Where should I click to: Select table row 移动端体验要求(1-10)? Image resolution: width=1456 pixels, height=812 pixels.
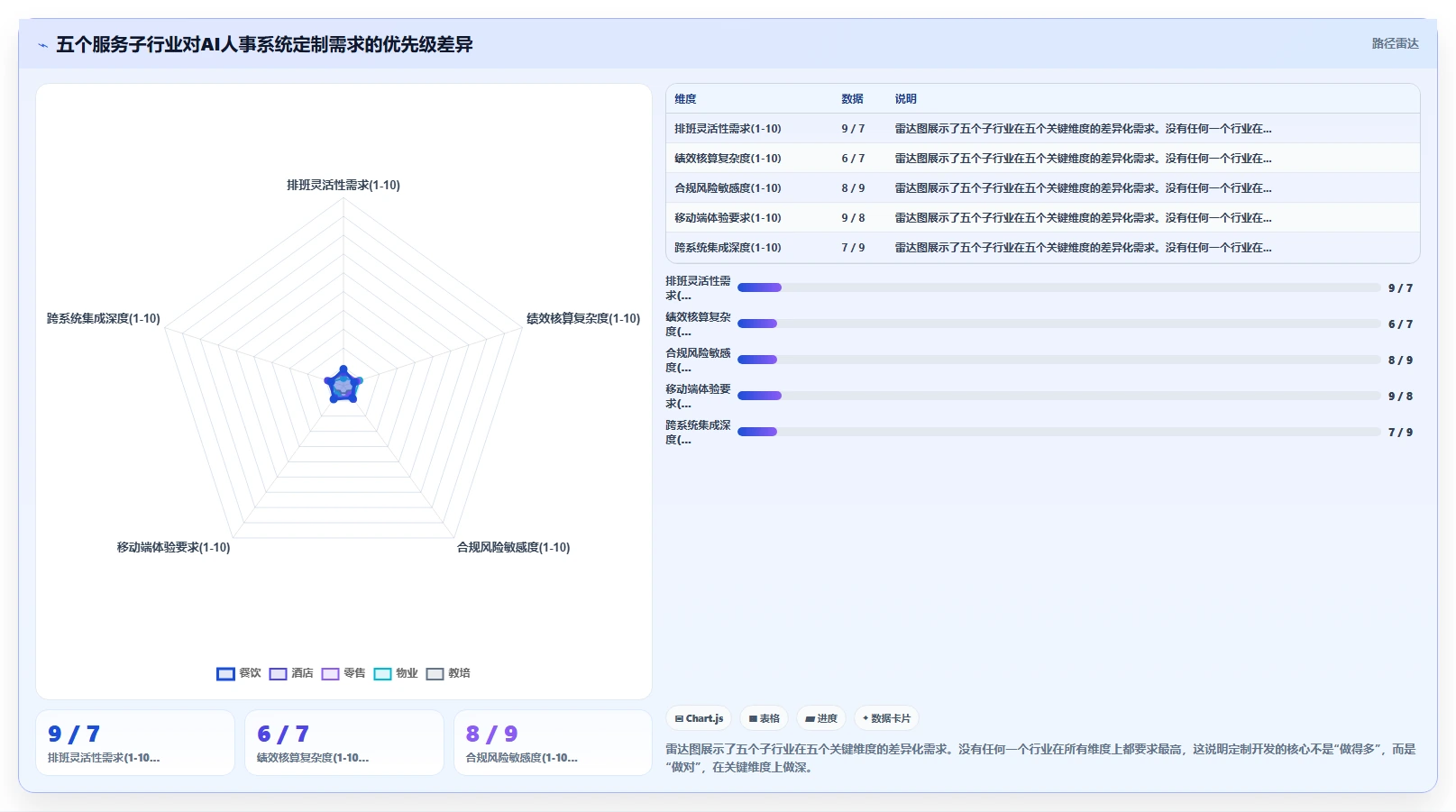click(x=1042, y=218)
